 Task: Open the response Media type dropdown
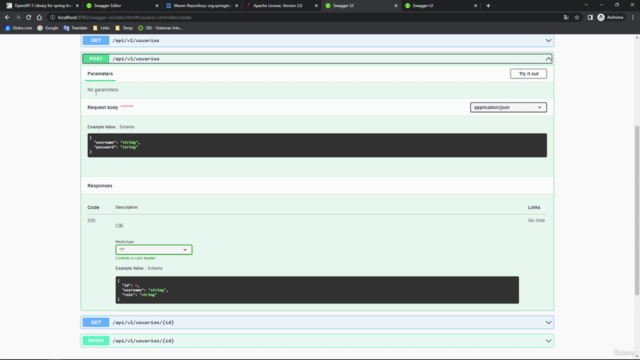pyautogui.click(x=153, y=250)
